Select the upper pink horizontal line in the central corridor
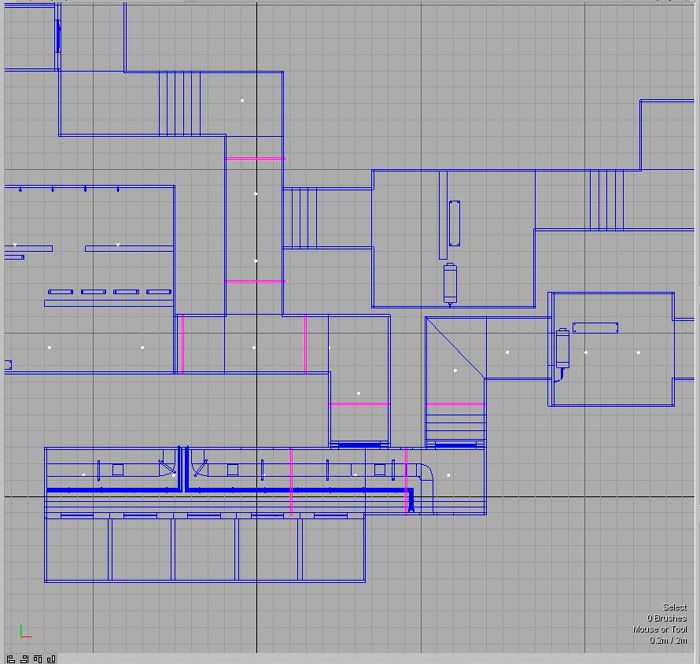The height and width of the screenshot is (664, 700). pos(255,159)
